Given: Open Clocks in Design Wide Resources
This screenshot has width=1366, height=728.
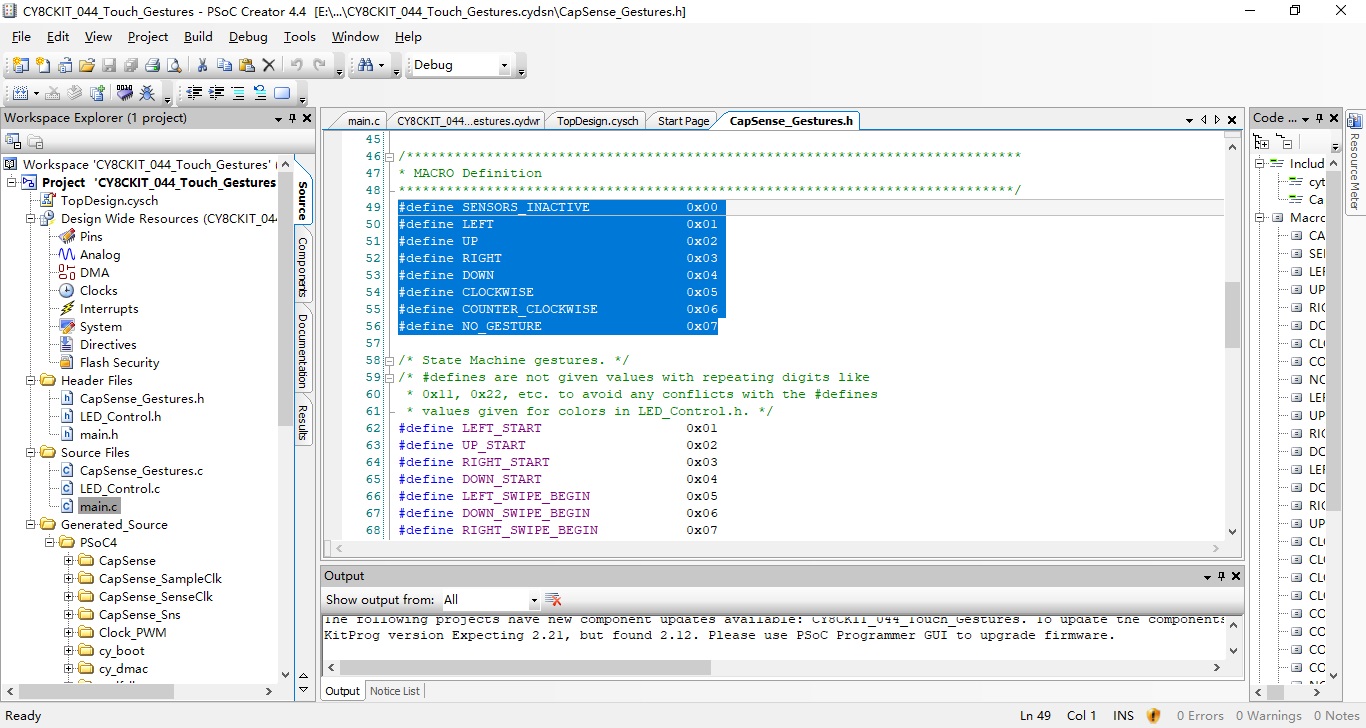Looking at the screenshot, I should point(99,291).
